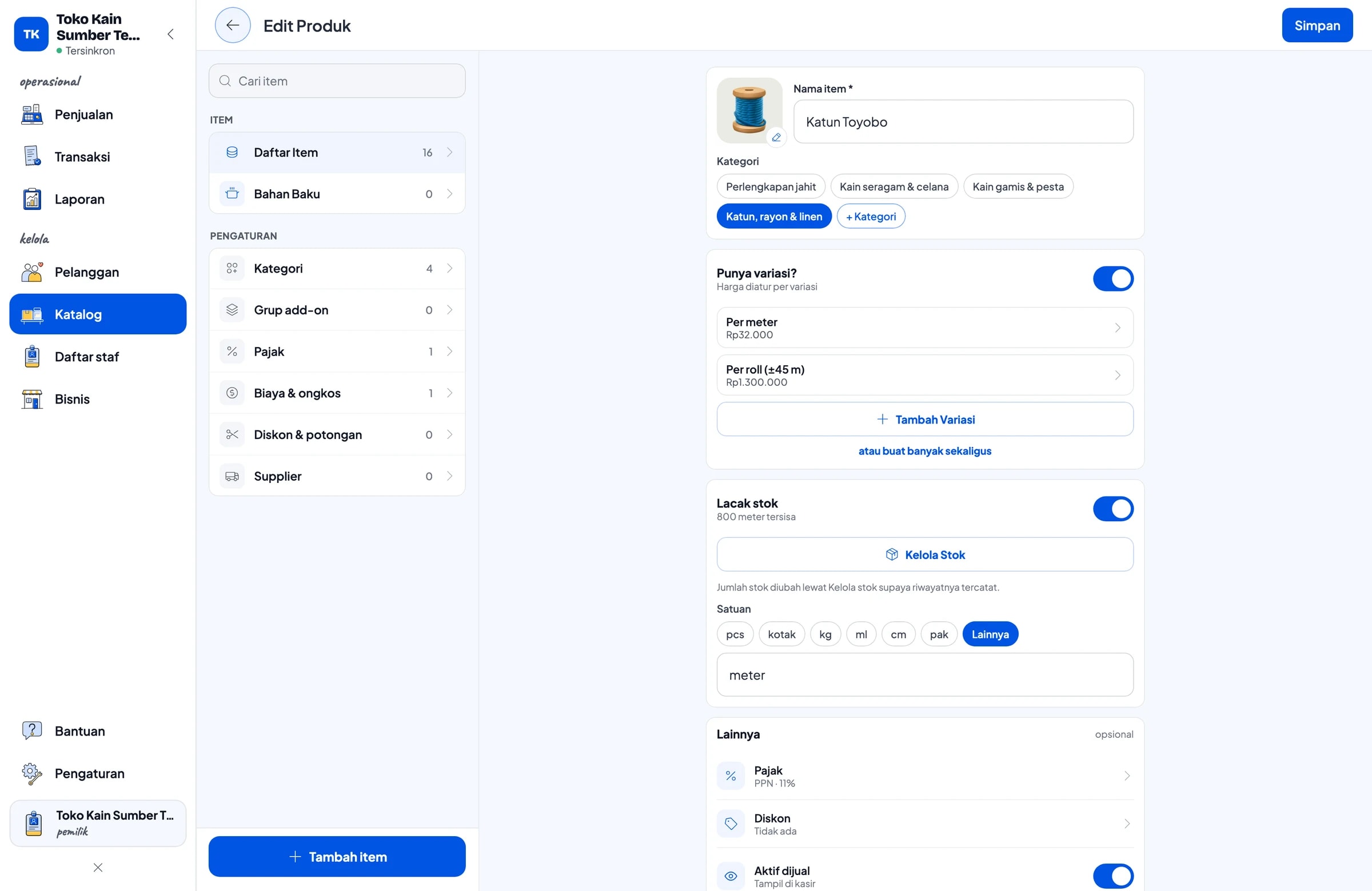The width and height of the screenshot is (1372, 891).
Task: Disable the Lacak stok switch
Action: pos(1112,509)
